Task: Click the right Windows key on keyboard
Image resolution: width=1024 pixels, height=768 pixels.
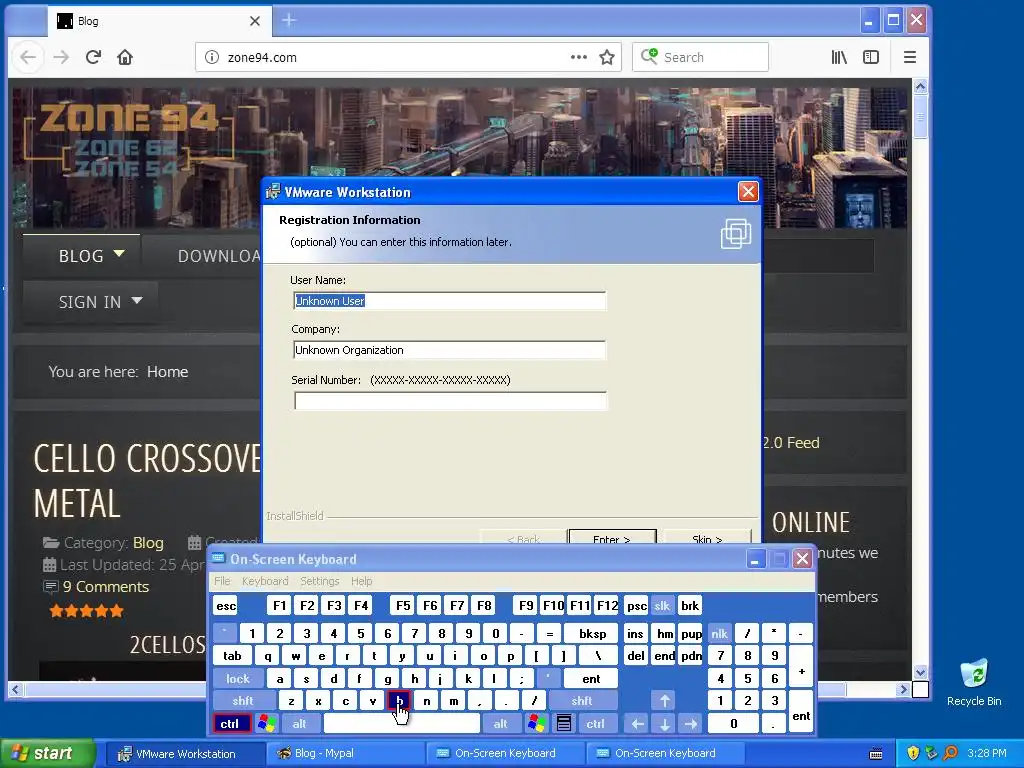Action: (x=536, y=724)
